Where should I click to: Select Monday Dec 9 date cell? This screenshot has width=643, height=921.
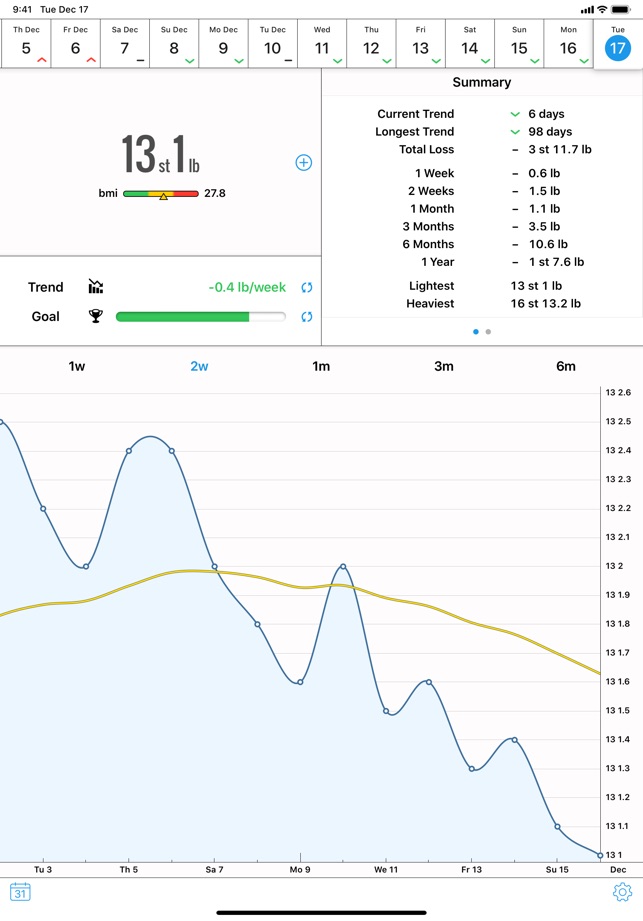click(224, 43)
